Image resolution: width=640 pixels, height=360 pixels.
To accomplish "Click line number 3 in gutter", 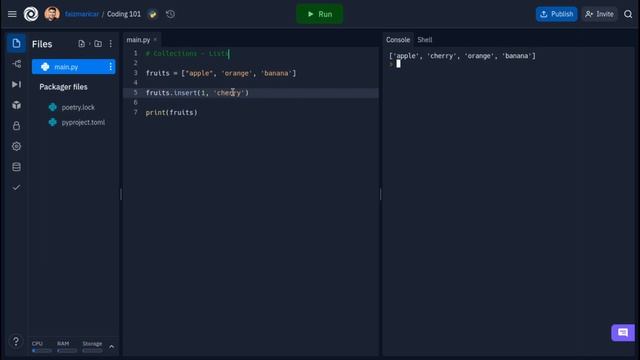I will coord(136,73).
